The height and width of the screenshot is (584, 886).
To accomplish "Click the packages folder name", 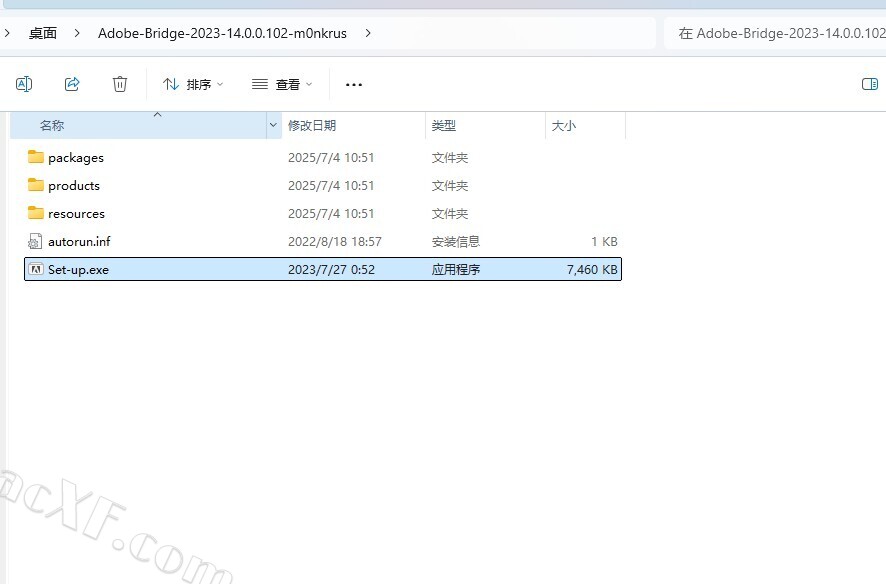I will (76, 158).
